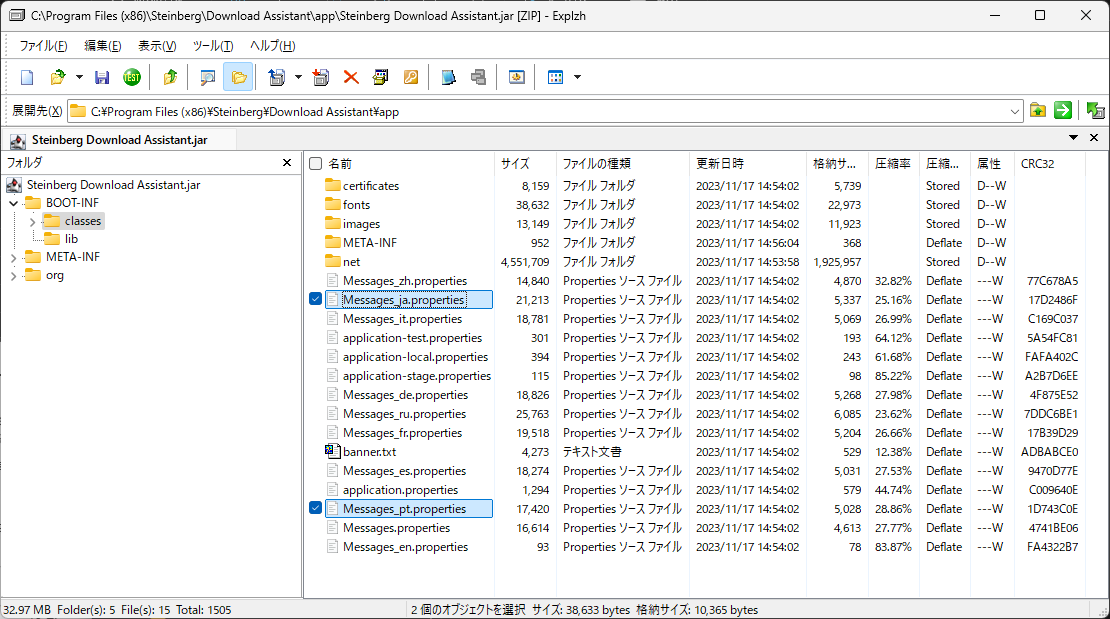Image resolution: width=1110 pixels, height=619 pixels.
Task: Click the red X delete icon
Action: (350, 77)
